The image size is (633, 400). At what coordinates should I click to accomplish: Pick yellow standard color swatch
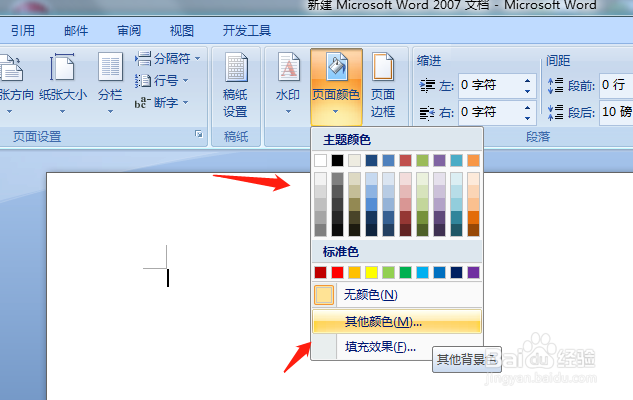point(371,272)
